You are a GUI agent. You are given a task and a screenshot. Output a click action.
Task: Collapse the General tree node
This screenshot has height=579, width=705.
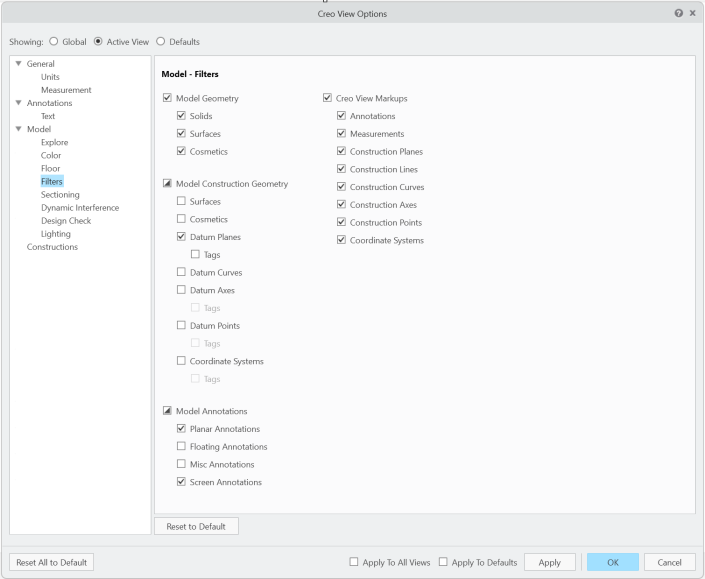[19, 63]
